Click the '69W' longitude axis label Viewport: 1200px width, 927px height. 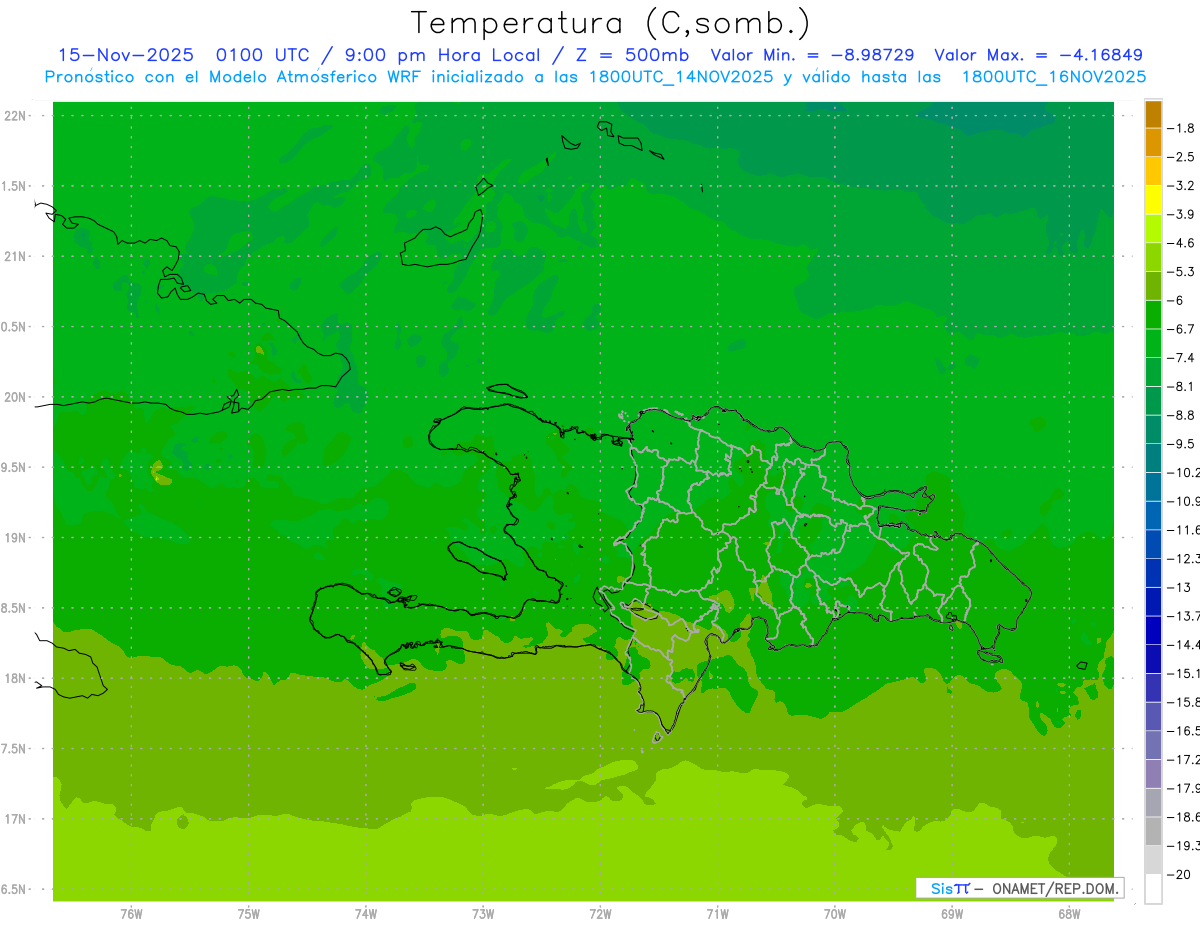(952, 914)
